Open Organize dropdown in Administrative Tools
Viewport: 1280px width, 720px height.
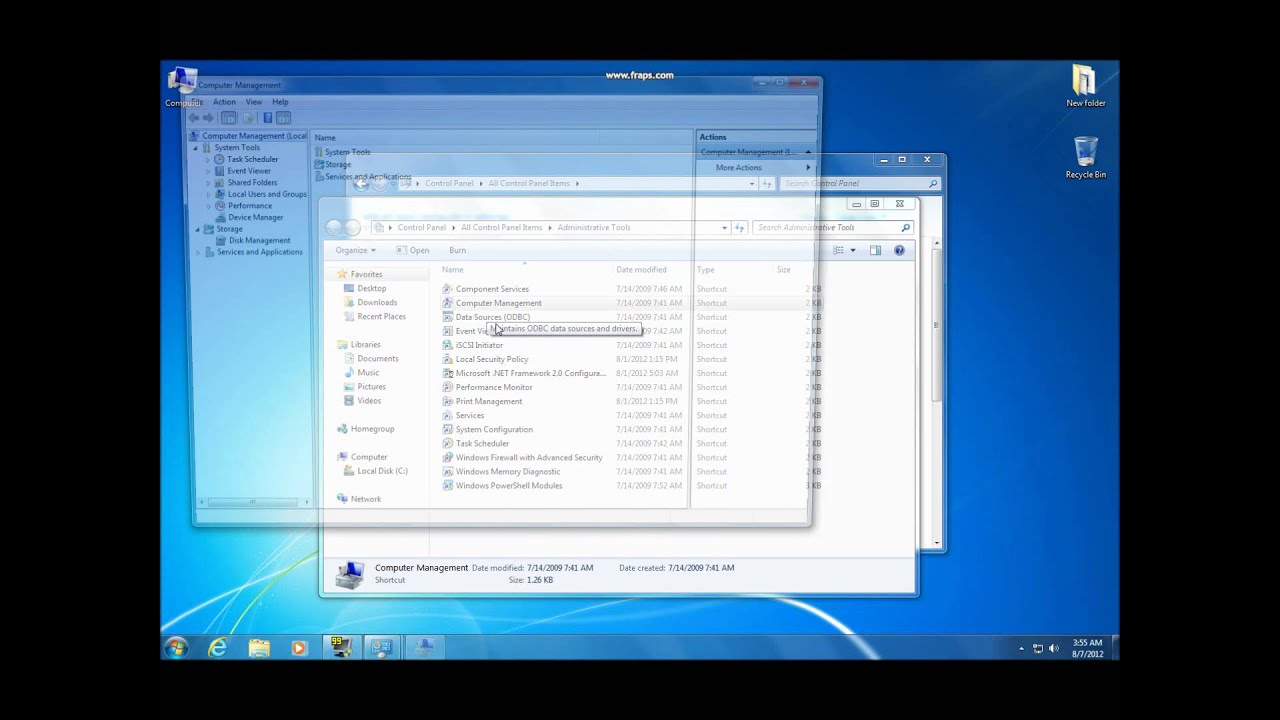(x=355, y=250)
